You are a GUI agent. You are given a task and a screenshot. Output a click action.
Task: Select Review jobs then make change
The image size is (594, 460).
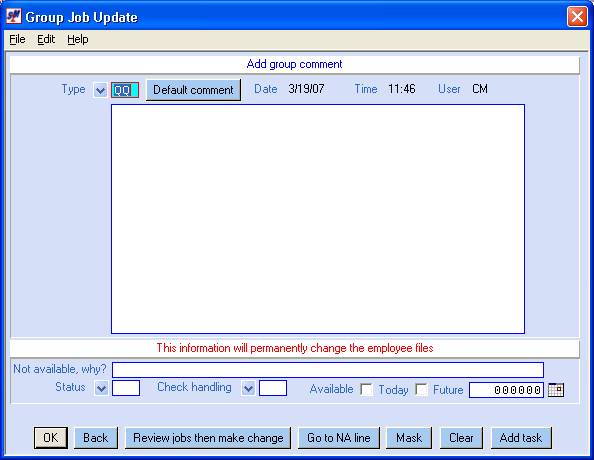208,438
